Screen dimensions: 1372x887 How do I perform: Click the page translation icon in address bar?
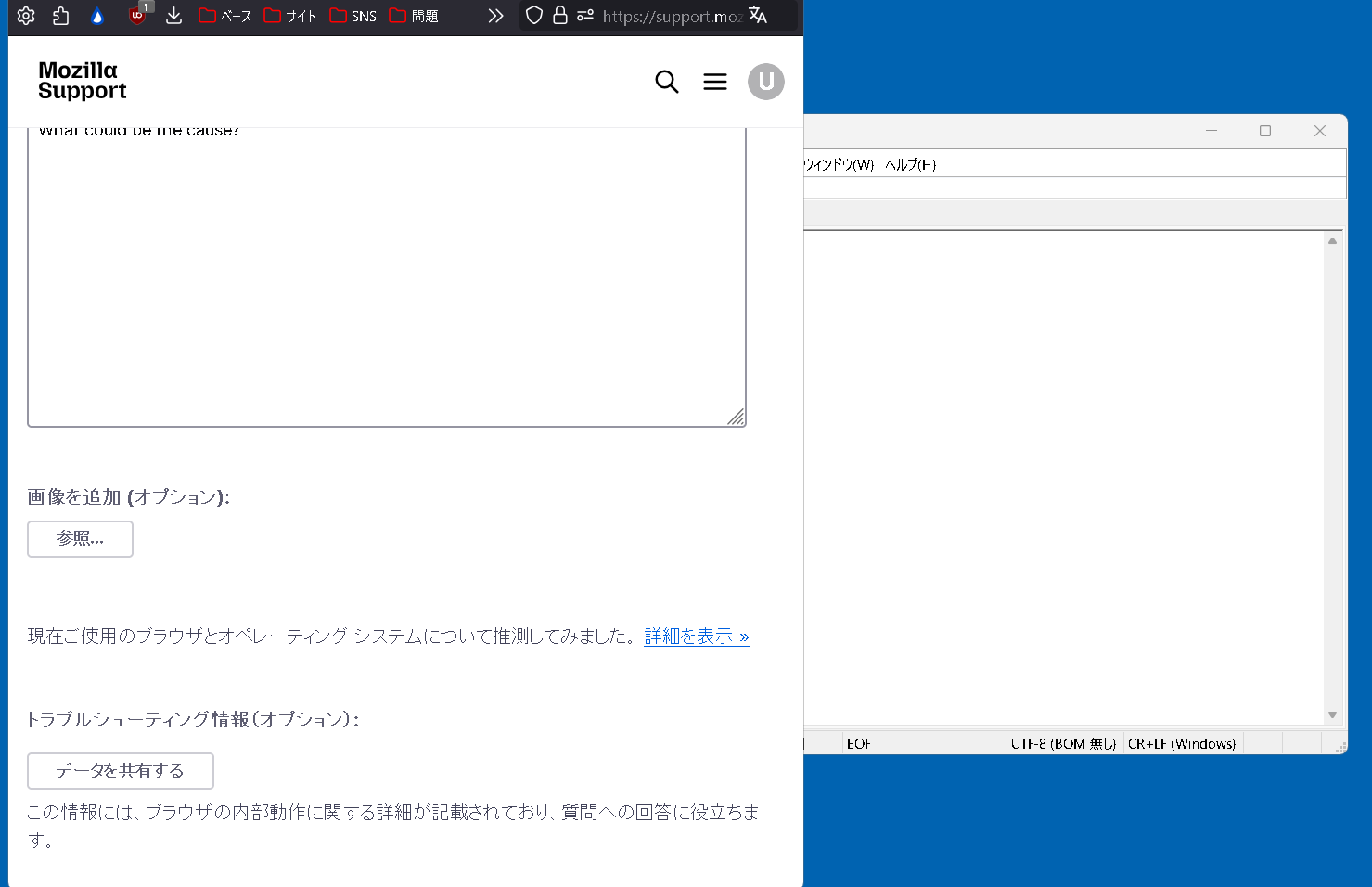(758, 16)
